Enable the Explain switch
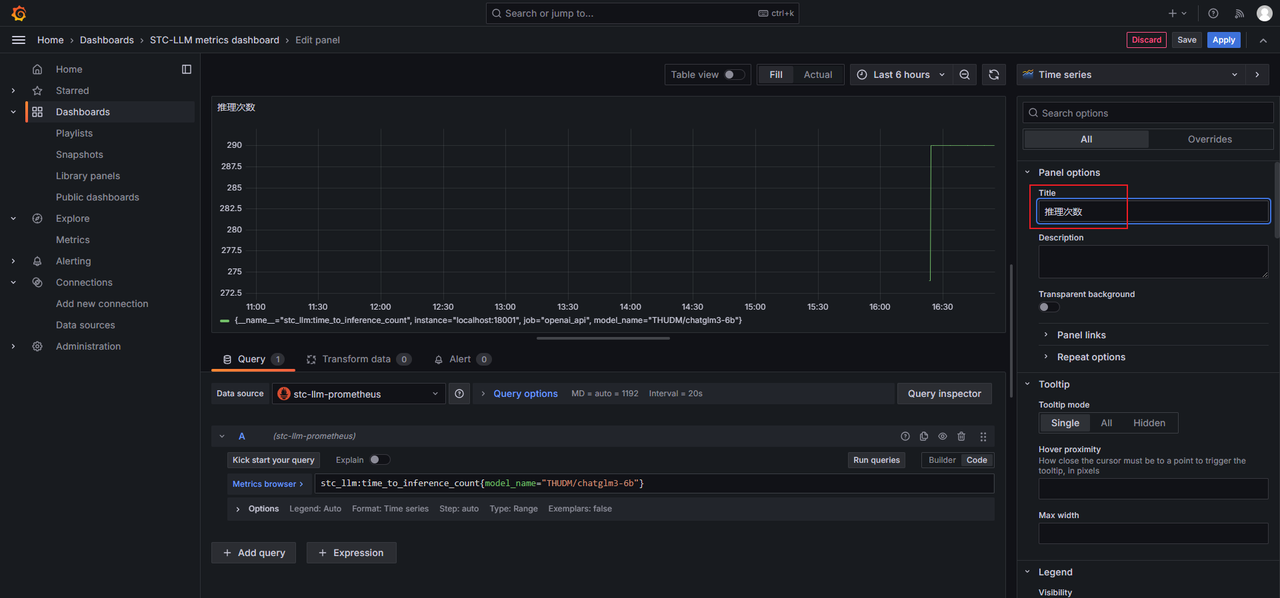 point(379,460)
